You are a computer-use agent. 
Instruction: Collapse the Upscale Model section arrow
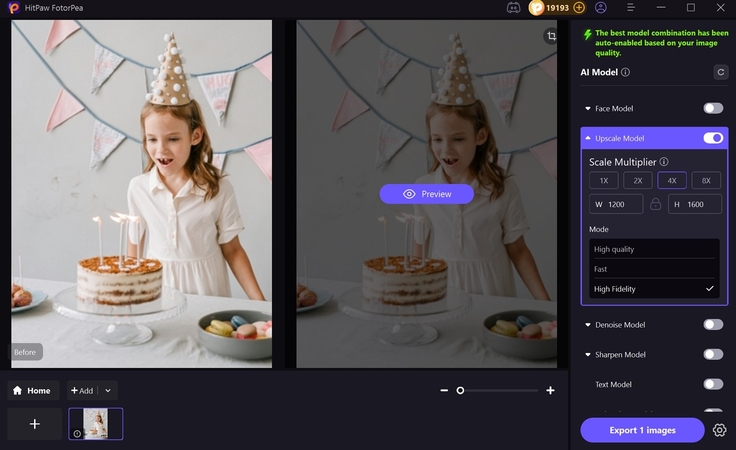coord(588,138)
